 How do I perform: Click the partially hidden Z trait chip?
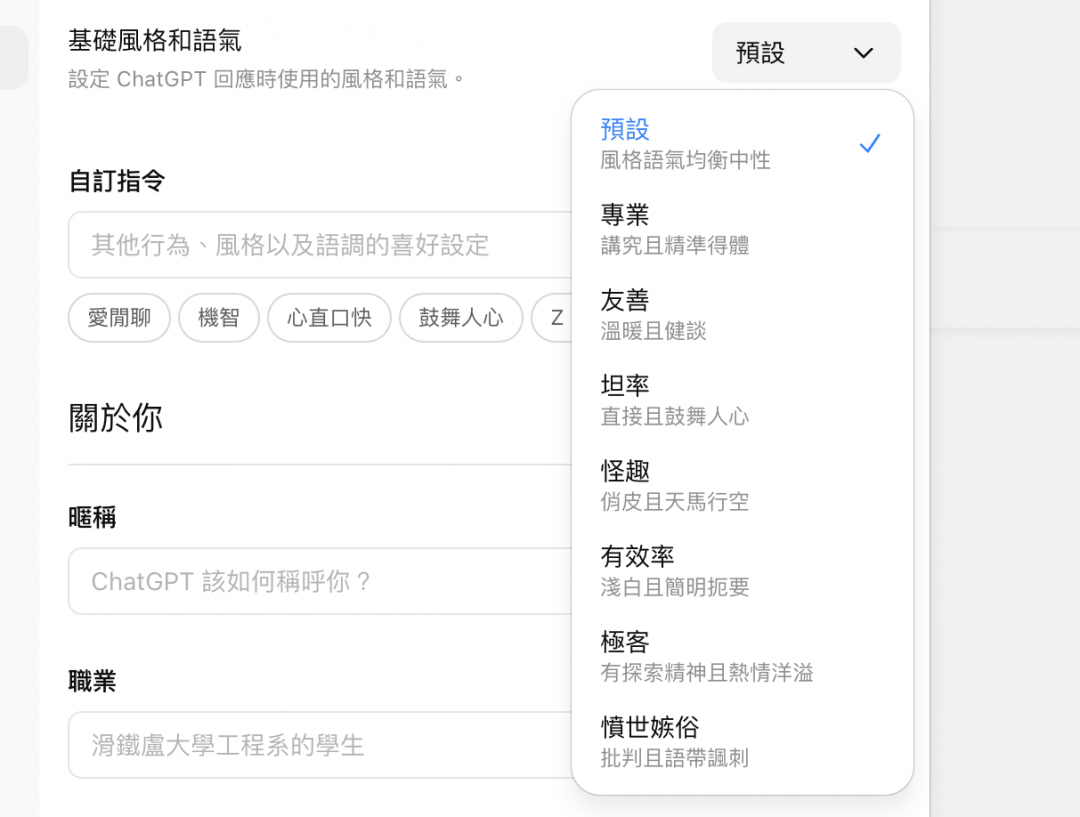557,317
